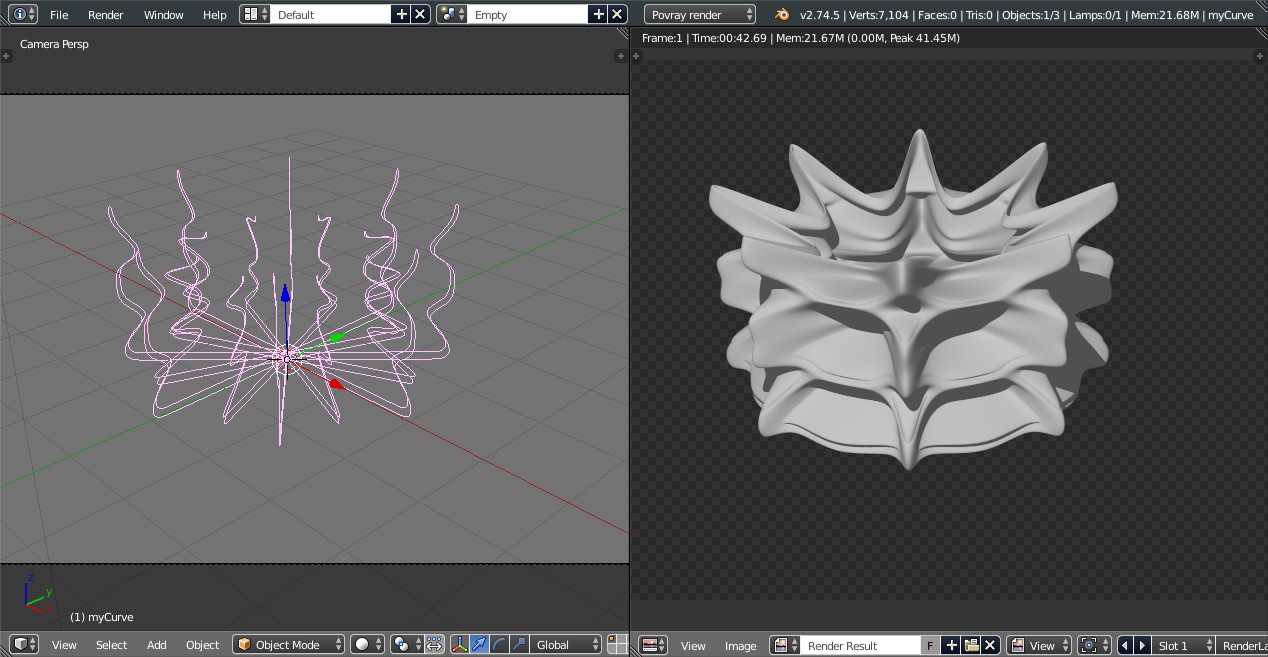Add a new screen layout with plus
Screen dimensions: 1268x657
401,15
